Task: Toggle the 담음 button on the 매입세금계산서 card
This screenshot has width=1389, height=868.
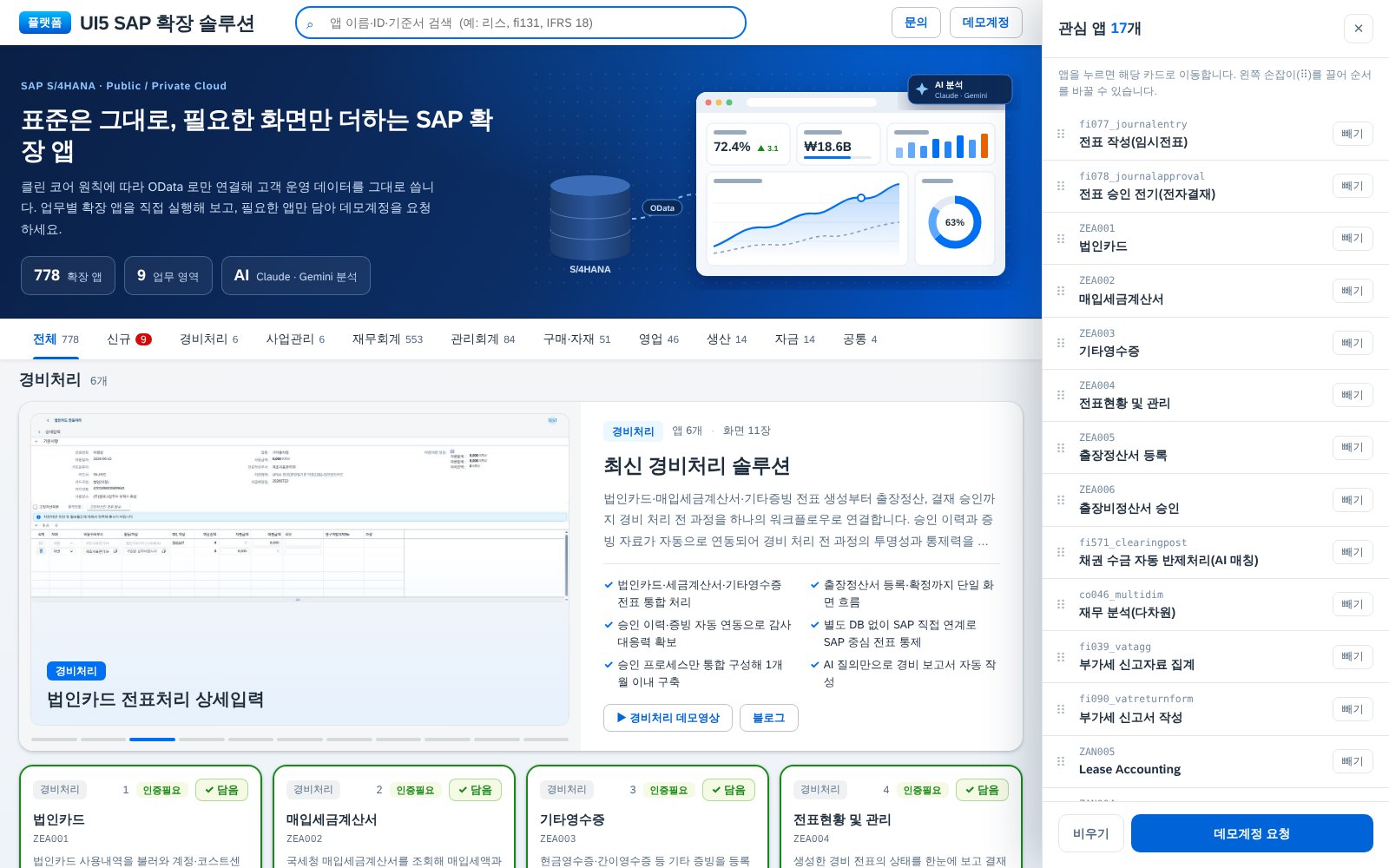Action: (x=476, y=790)
